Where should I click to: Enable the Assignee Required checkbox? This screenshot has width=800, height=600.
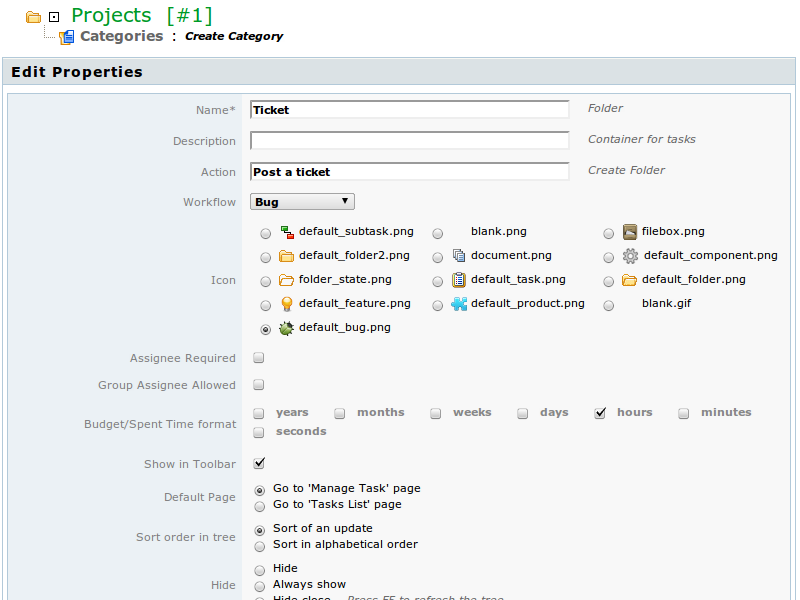(x=259, y=358)
